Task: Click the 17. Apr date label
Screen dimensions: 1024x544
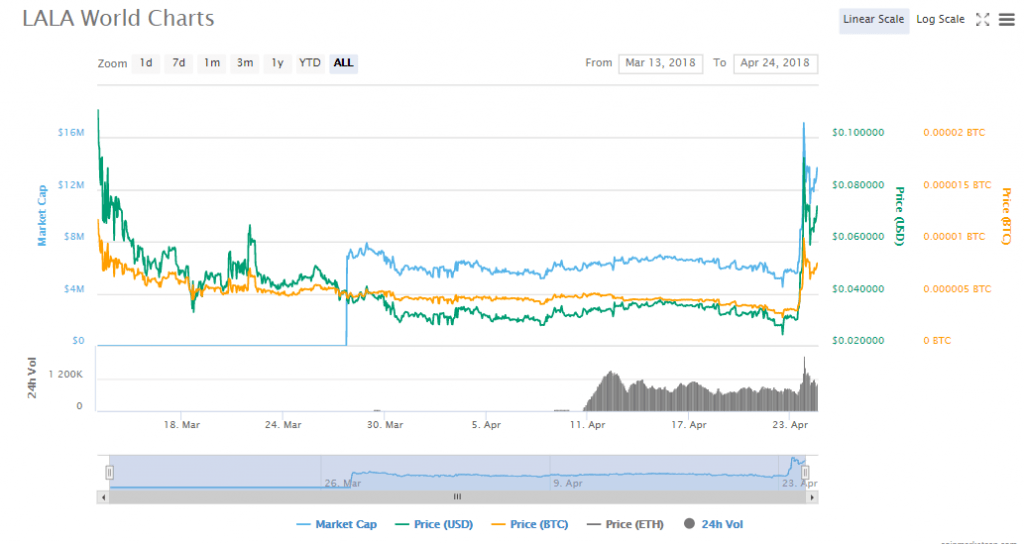Action: [688, 425]
